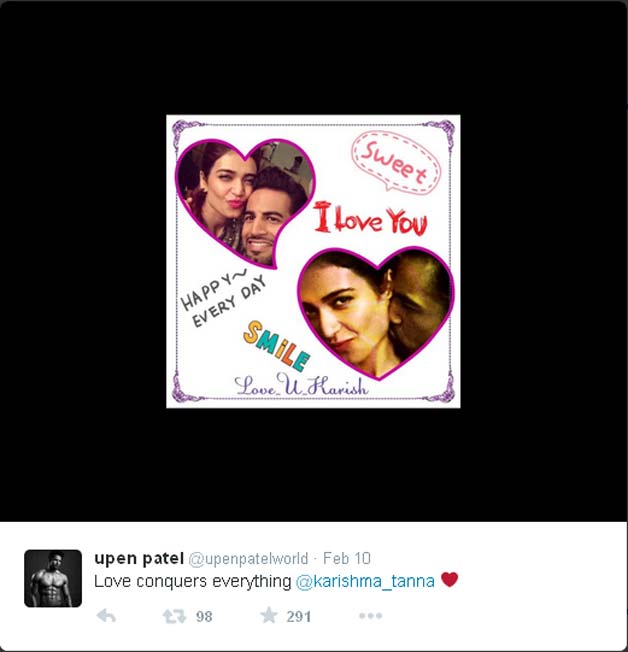Click the red heart emoji in the tweet
Viewport: 628px width, 652px height.
[449, 579]
